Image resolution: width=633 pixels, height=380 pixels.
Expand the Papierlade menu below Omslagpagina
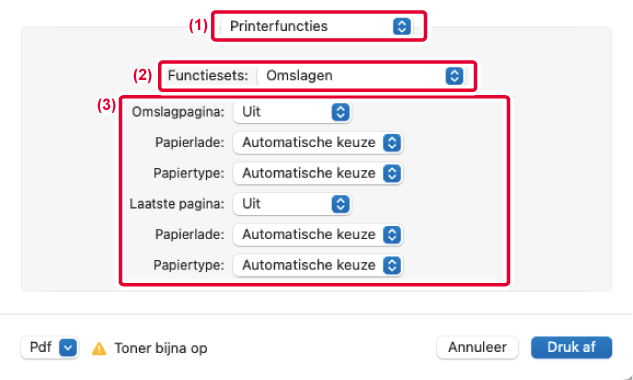[317, 143]
